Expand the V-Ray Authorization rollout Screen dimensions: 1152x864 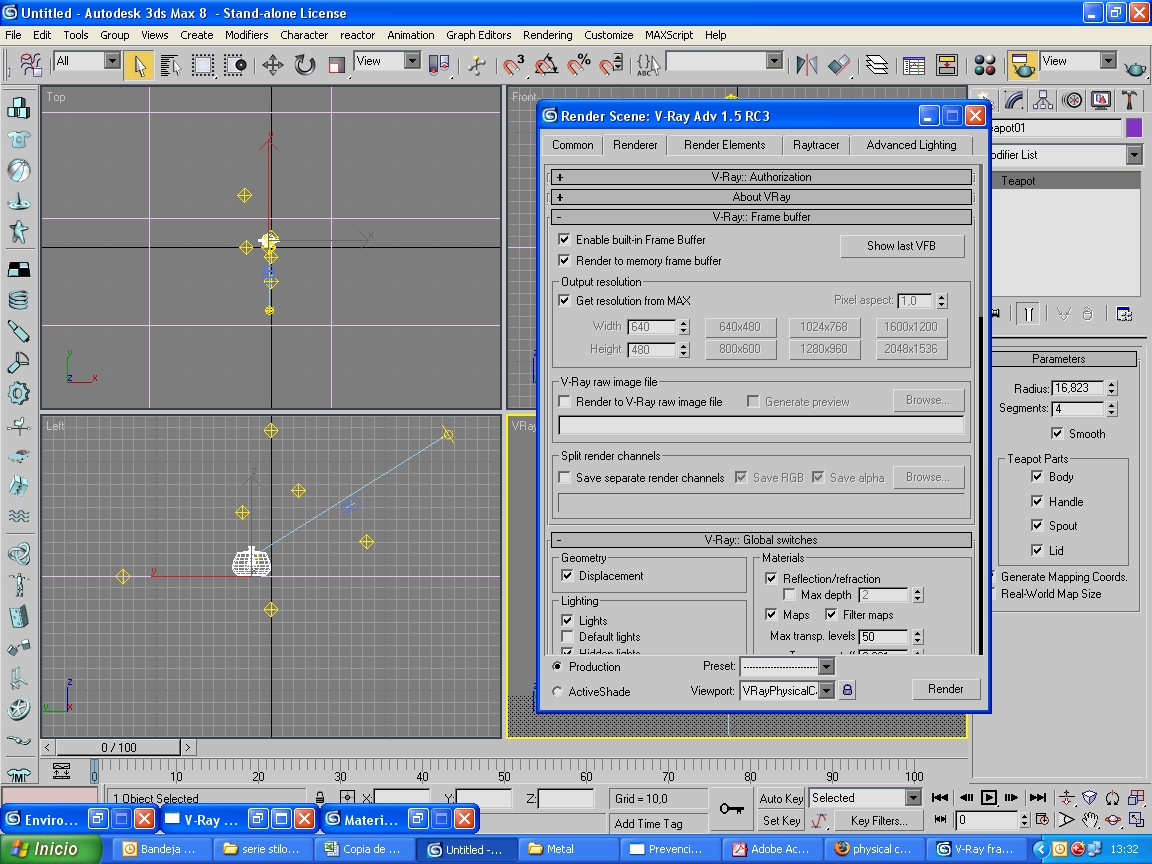pos(760,177)
